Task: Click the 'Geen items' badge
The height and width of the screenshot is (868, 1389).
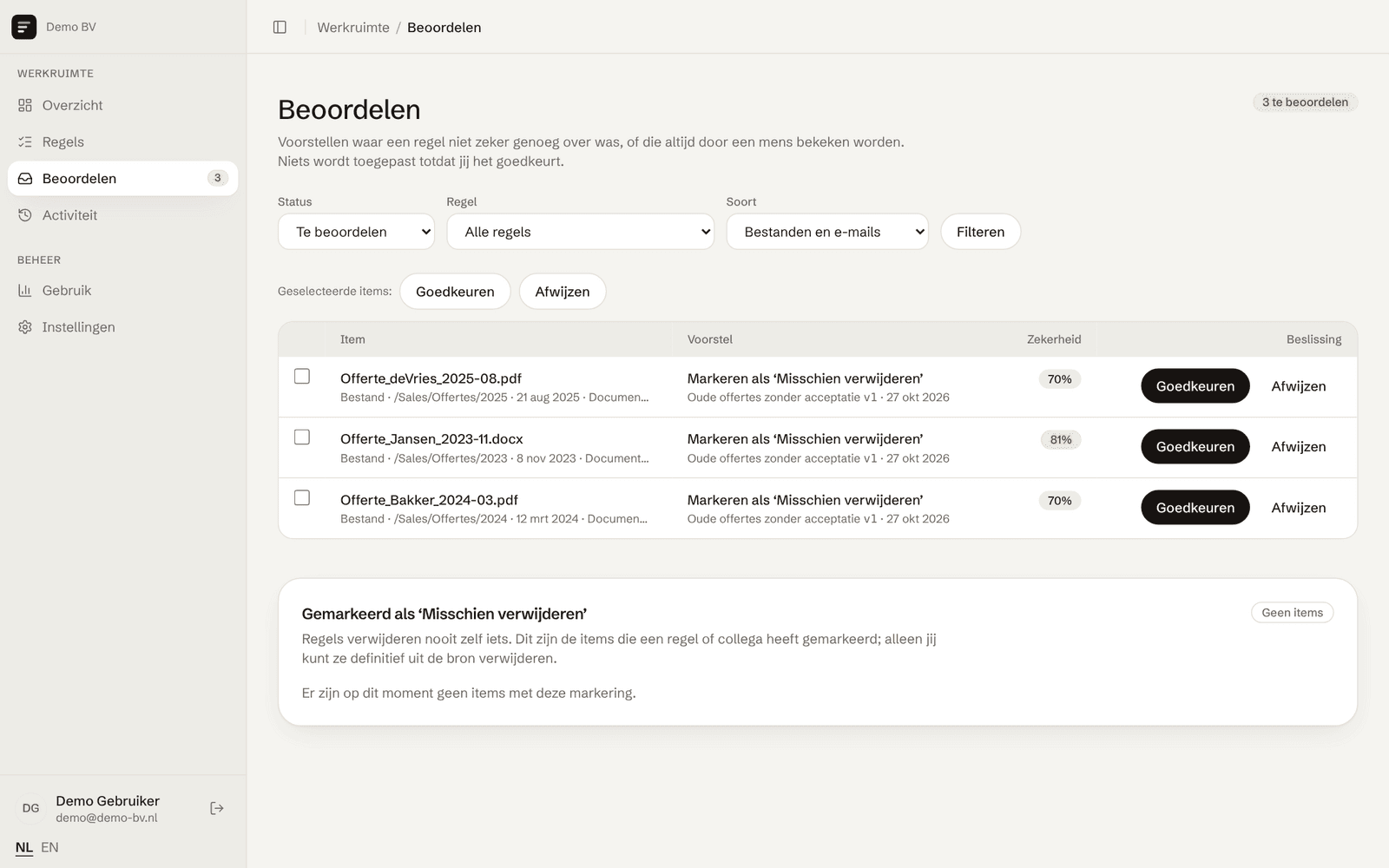Action: coord(1292,613)
